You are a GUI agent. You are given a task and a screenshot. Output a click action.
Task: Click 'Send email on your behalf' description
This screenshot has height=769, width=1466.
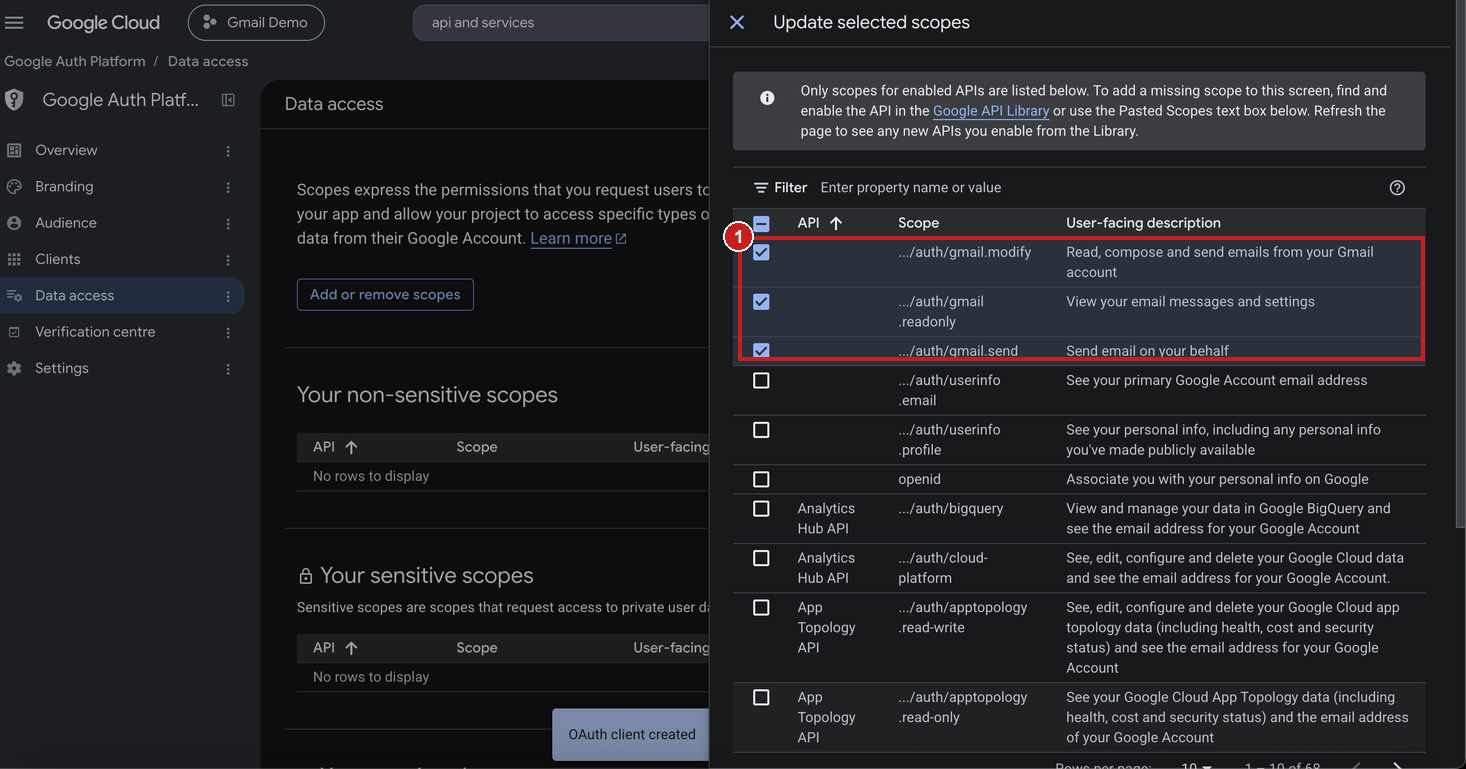1147,351
